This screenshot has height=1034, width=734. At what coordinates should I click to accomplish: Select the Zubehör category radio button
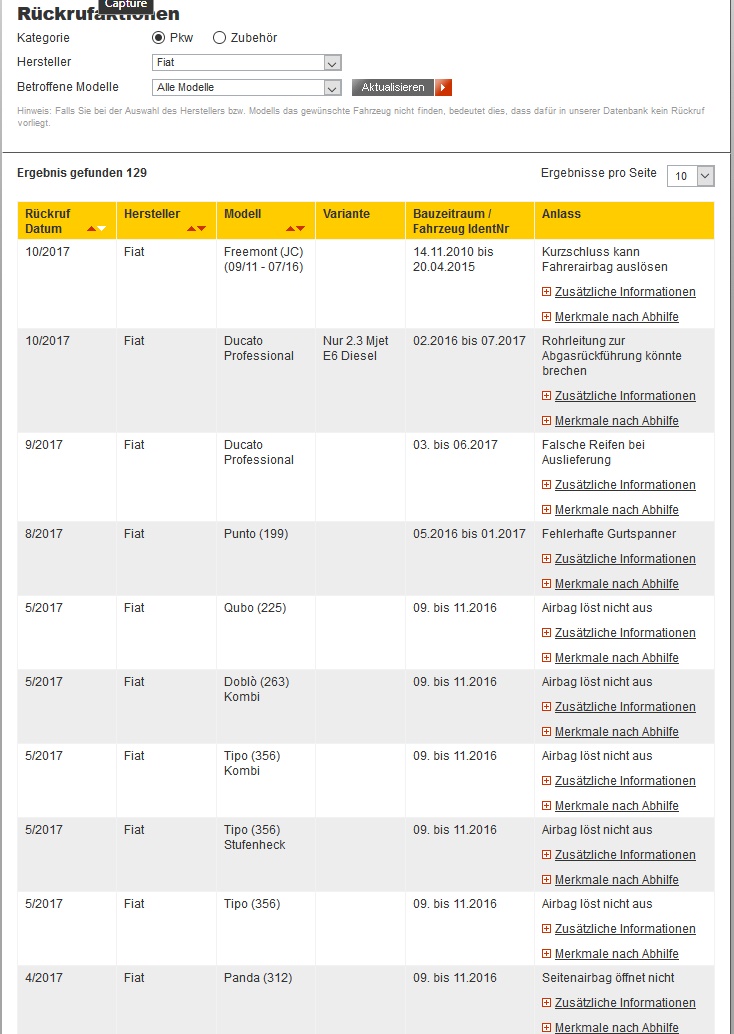click(x=220, y=38)
